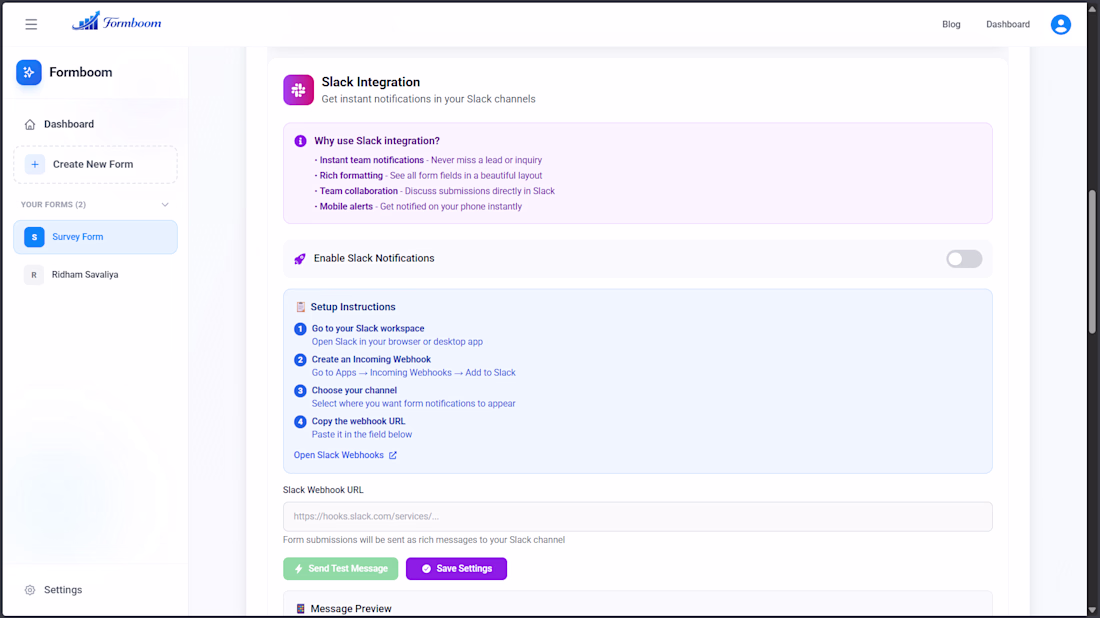The width and height of the screenshot is (1100, 618).
Task: Click 'Mobile alerts' bullet text
Action: (346, 206)
